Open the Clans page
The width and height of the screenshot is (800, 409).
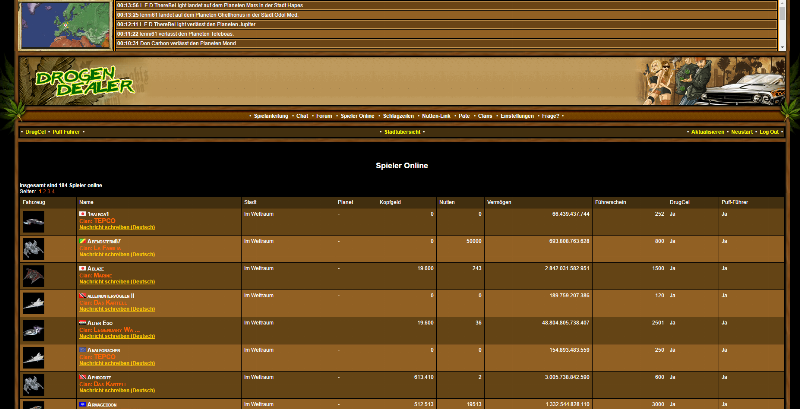(485, 116)
